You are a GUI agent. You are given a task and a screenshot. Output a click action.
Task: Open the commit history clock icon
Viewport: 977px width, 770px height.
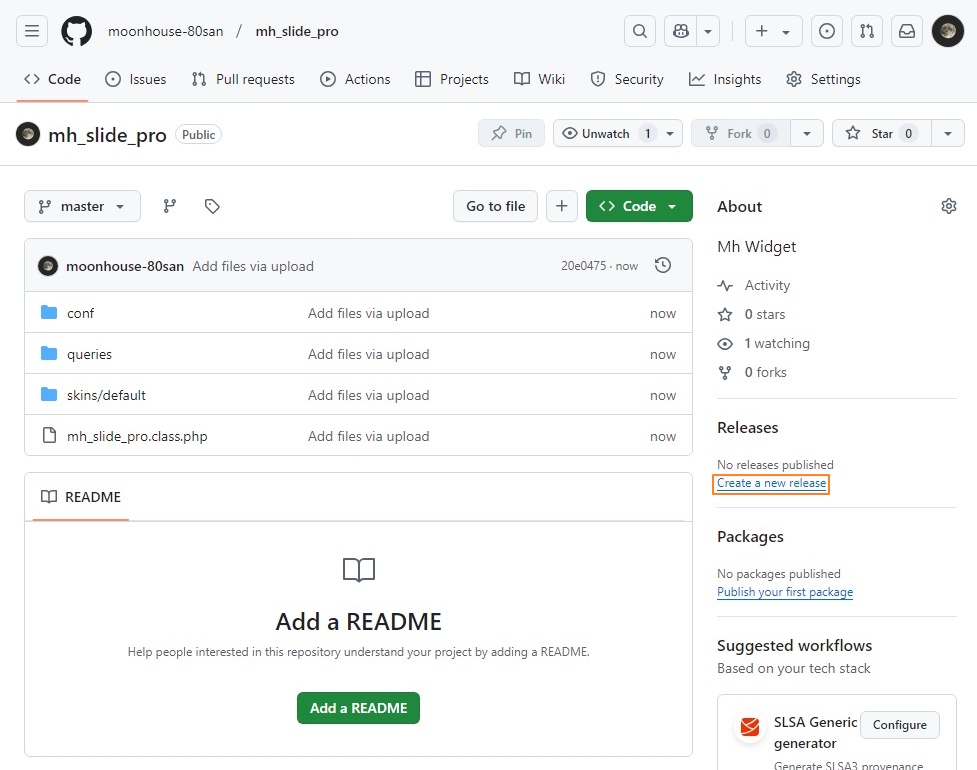[663, 265]
